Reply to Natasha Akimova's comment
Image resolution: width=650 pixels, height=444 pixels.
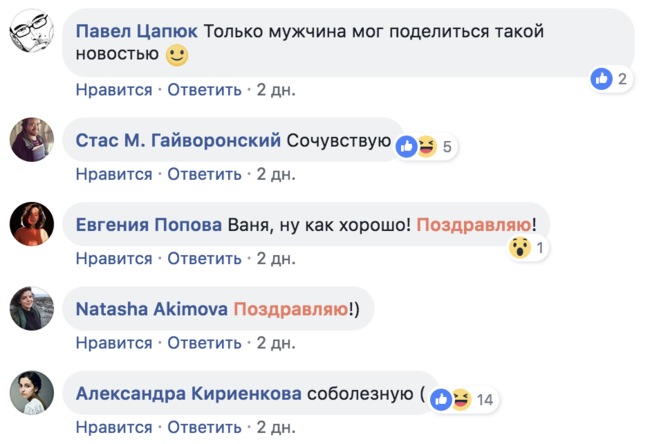[x=204, y=344]
